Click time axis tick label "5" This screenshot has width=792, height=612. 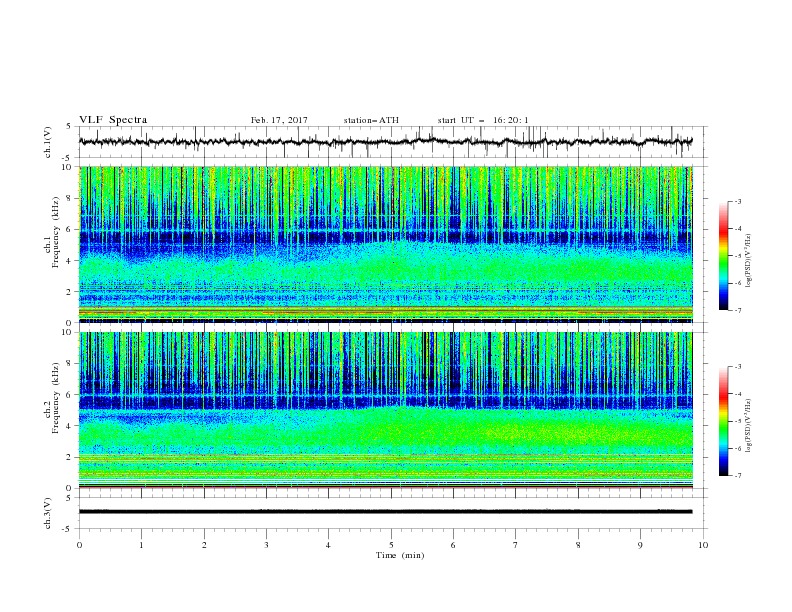[391, 545]
